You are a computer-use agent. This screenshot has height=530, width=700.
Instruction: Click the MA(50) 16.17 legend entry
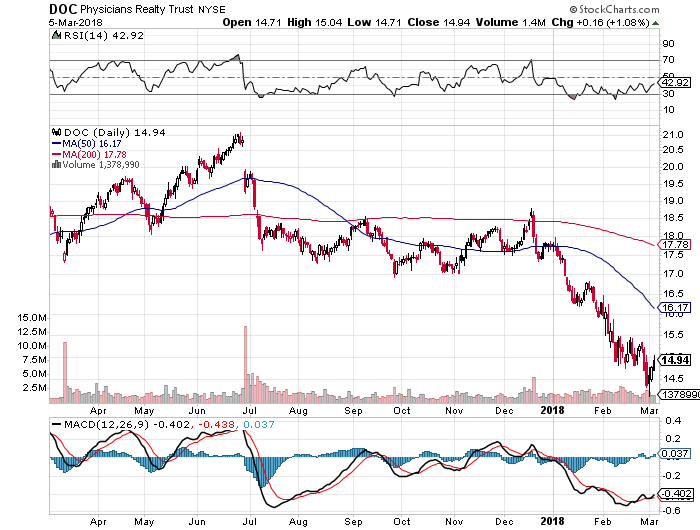(x=92, y=144)
